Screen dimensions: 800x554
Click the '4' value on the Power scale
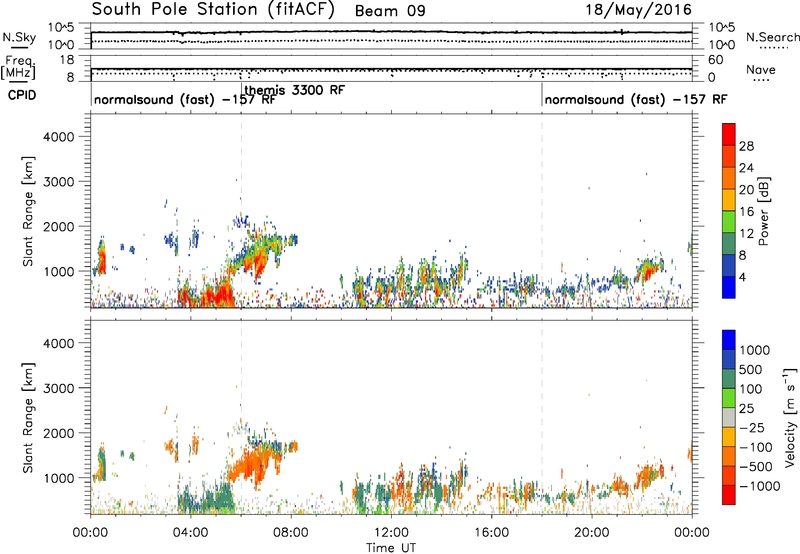tap(744, 278)
